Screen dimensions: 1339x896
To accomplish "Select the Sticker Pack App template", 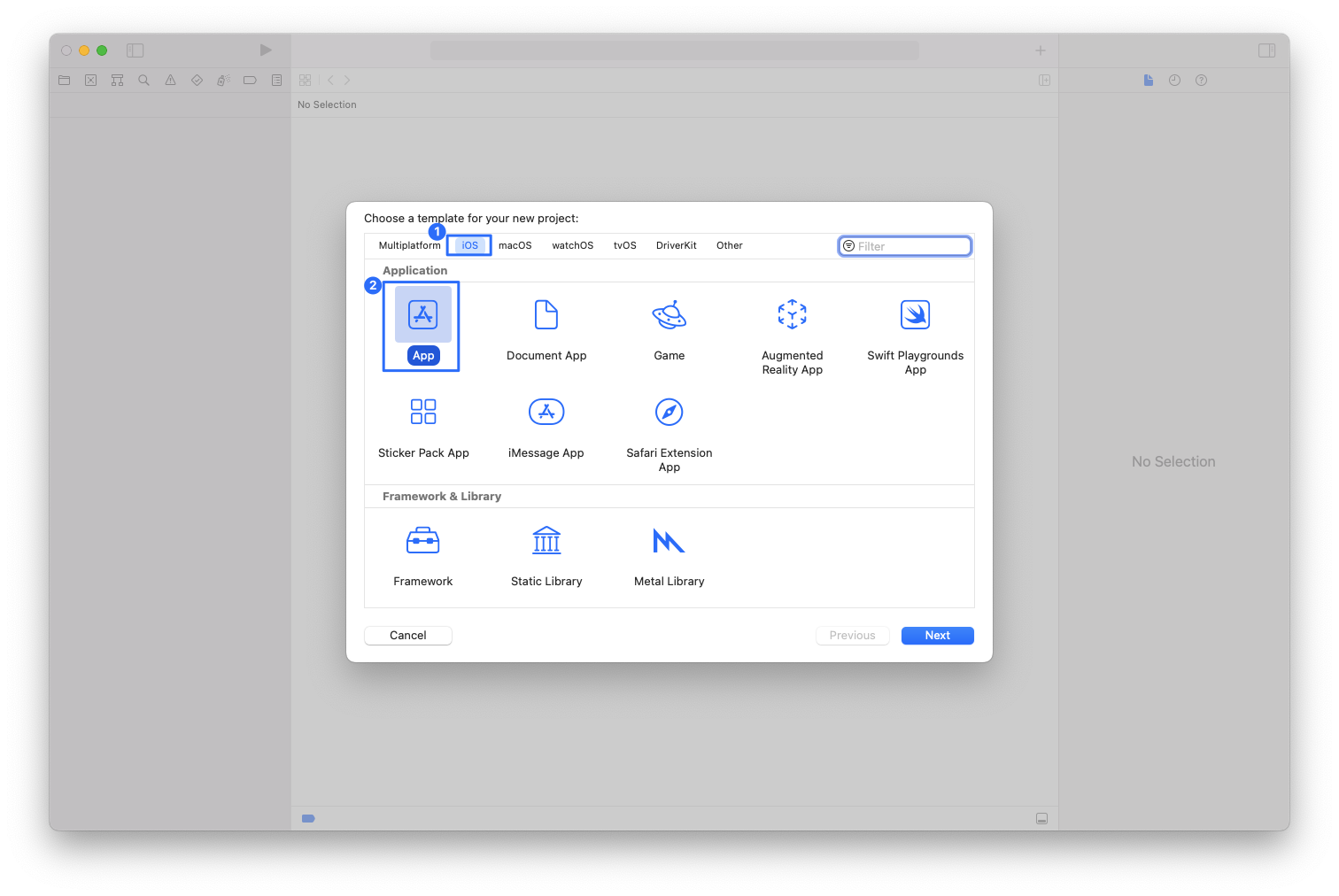I will [x=423, y=428].
